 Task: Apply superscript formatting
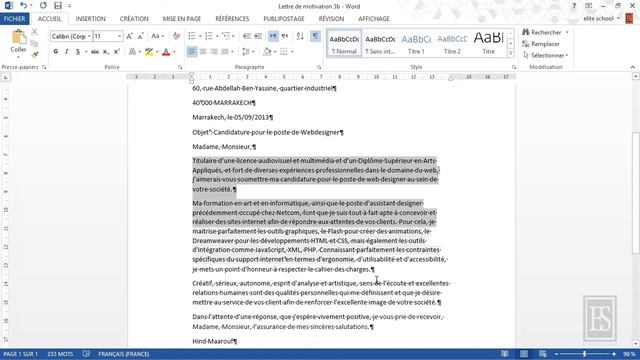[117, 52]
